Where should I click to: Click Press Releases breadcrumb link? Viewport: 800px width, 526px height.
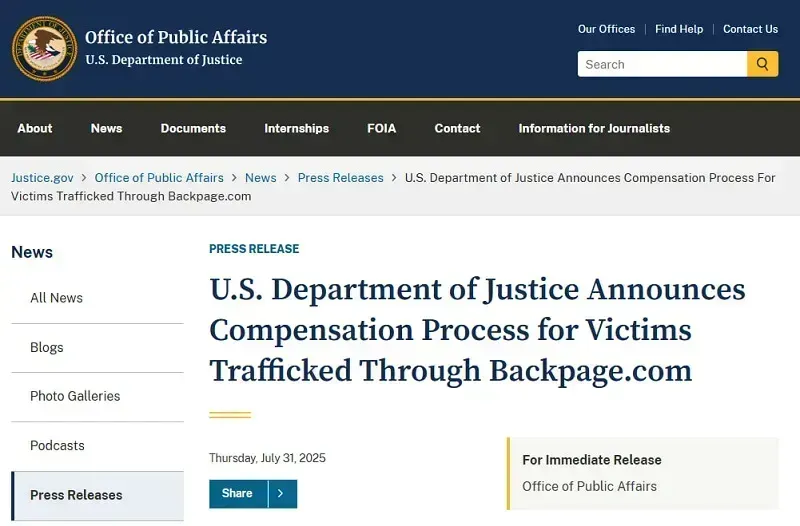pos(340,178)
